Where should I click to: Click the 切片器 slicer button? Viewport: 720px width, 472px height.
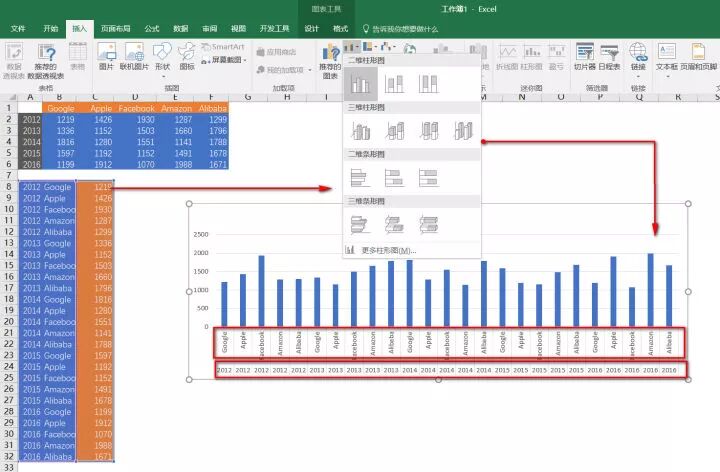(585, 57)
